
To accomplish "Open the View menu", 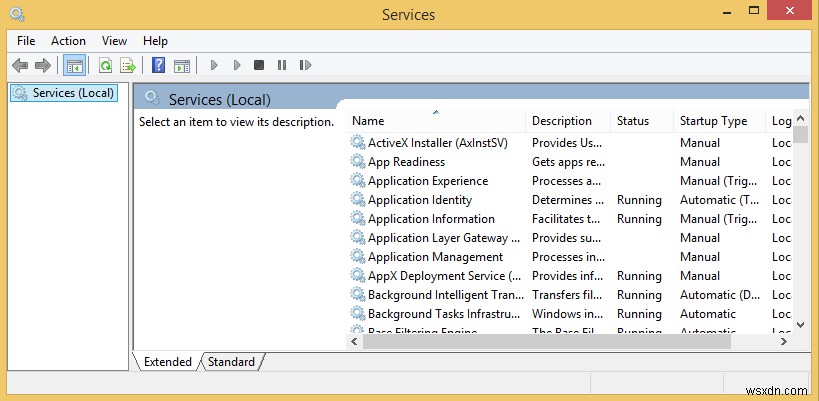I will [x=114, y=41].
